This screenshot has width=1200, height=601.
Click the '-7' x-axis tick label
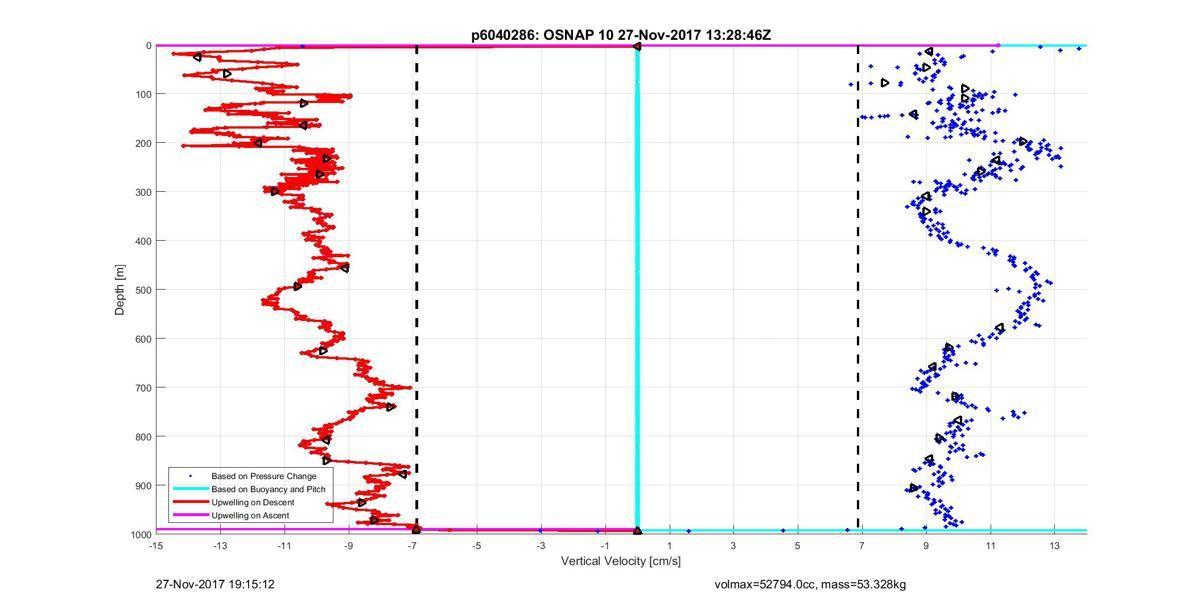point(412,546)
